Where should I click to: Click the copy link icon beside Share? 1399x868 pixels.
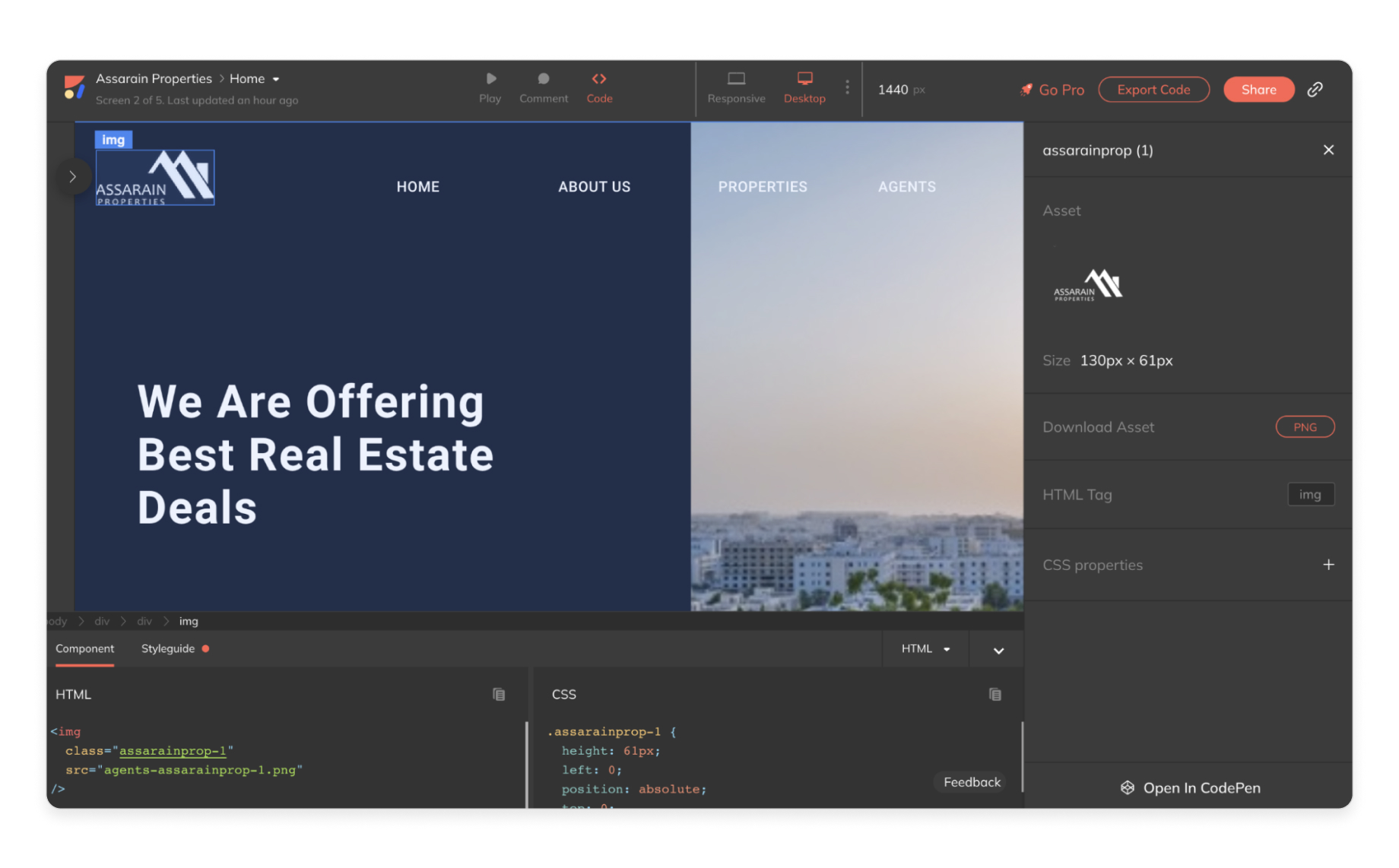[x=1315, y=90]
